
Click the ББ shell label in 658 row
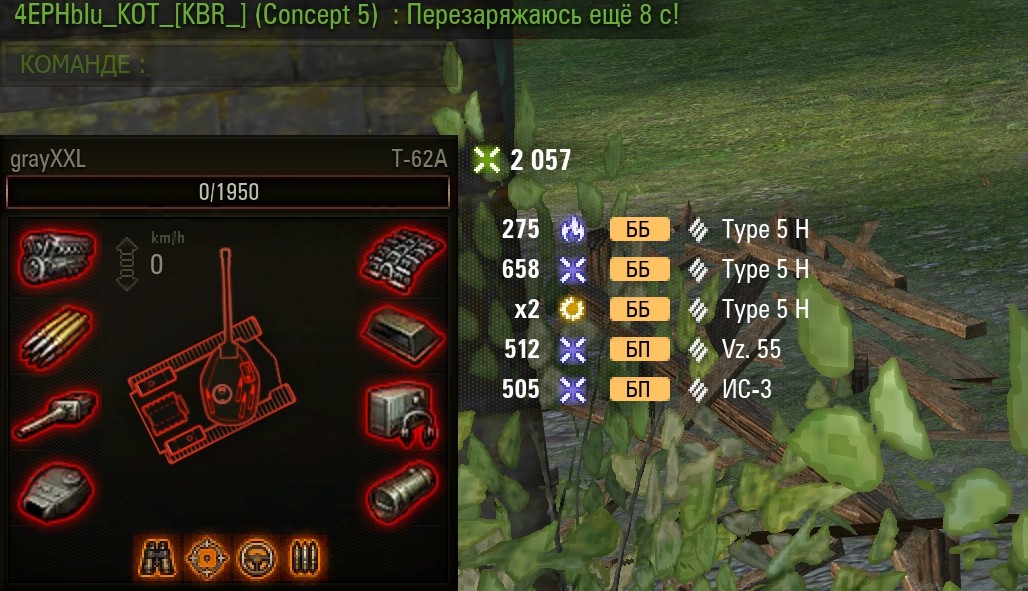[639, 270]
